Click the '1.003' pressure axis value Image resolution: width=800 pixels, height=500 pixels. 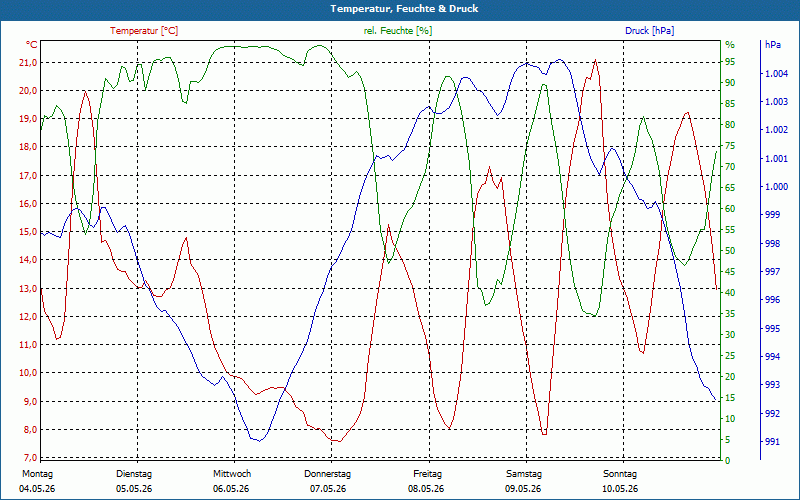[776, 102]
